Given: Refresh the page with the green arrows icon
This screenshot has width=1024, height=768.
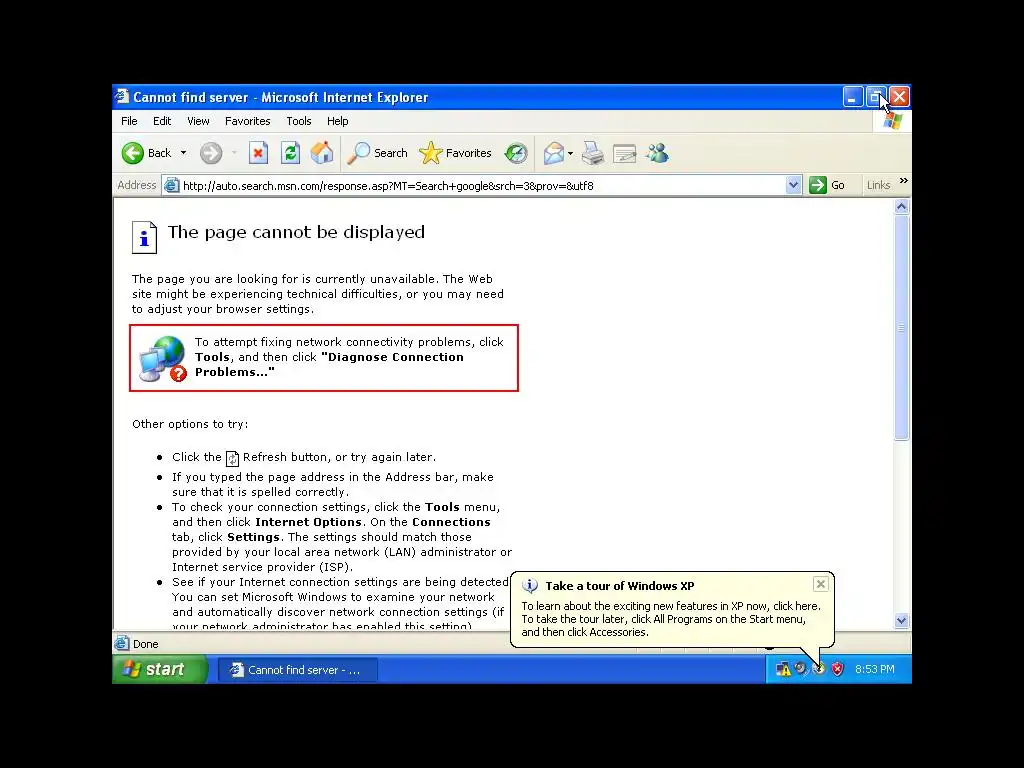Looking at the screenshot, I should pos(291,153).
